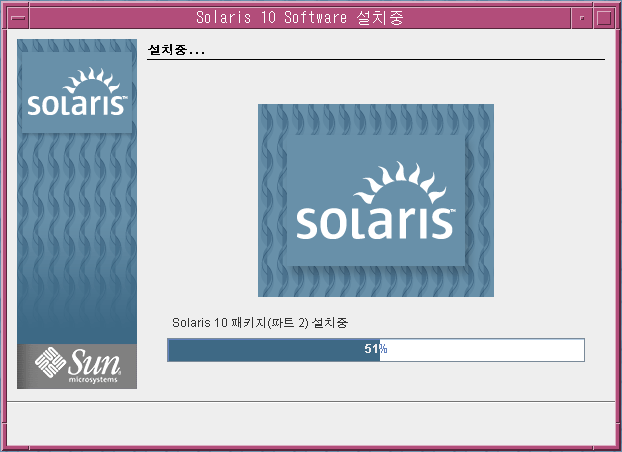This screenshot has width=622, height=452.
Task: Click the Solaris logo in the left sidebar
Action: [77, 92]
